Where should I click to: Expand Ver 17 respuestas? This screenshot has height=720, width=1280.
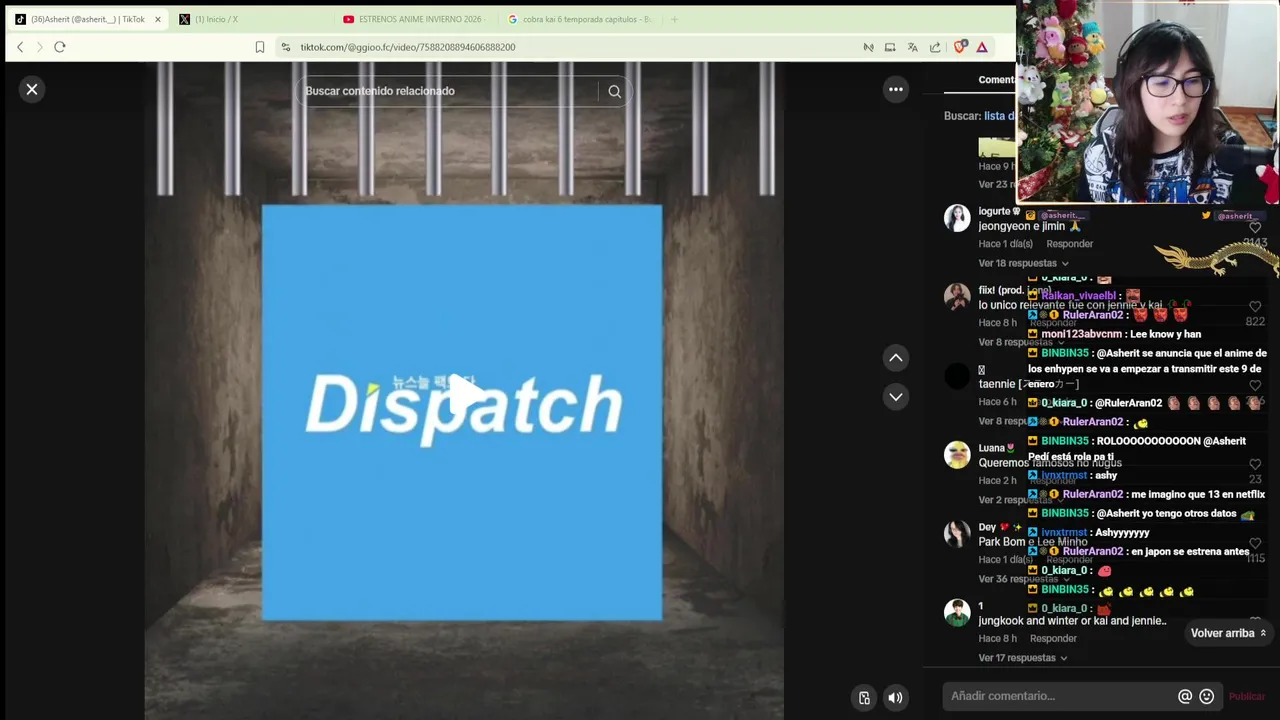click(x=1023, y=658)
